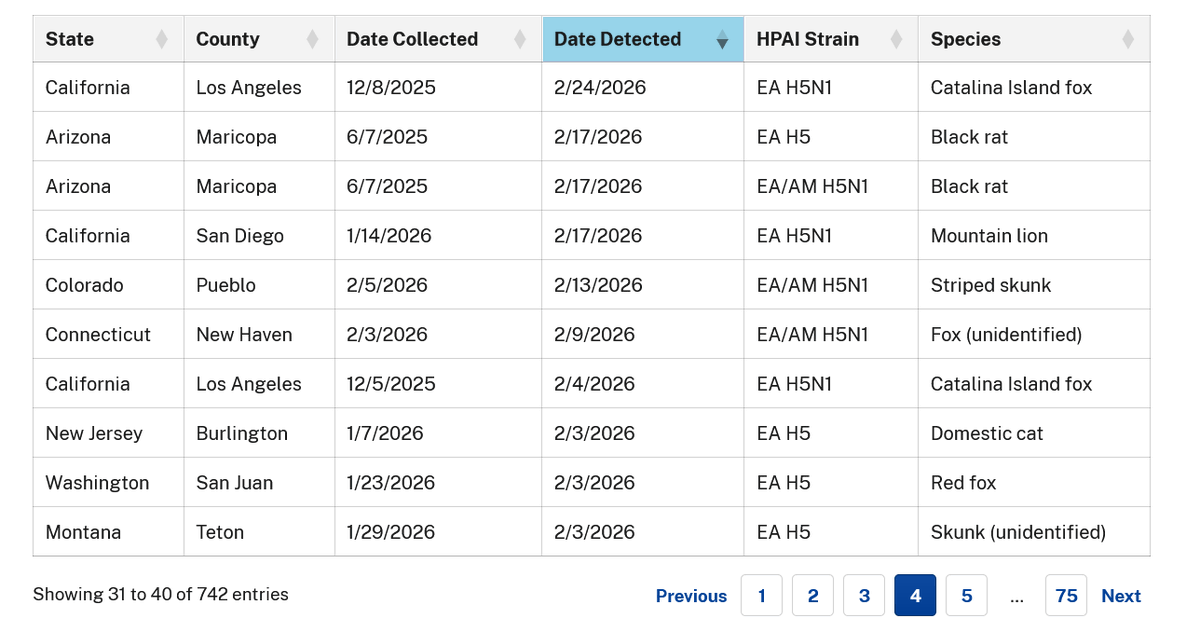The height and width of the screenshot is (632, 1200).
Task: Click the San Diego county cell
Action: [x=259, y=236]
